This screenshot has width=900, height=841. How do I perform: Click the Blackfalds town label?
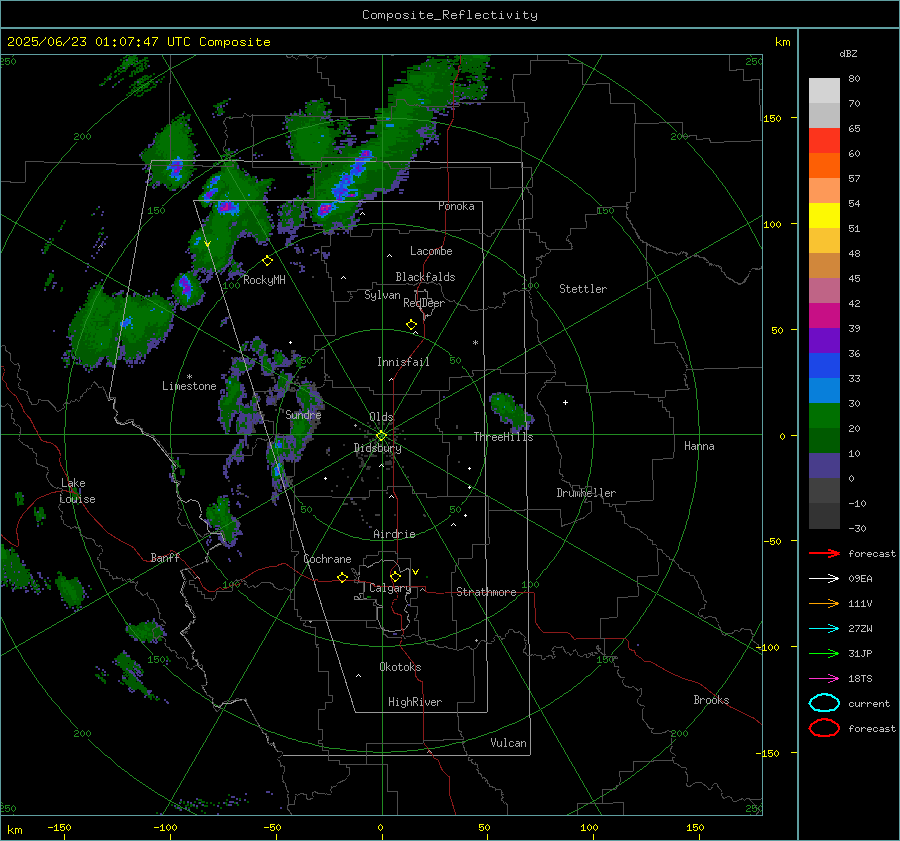click(x=425, y=277)
